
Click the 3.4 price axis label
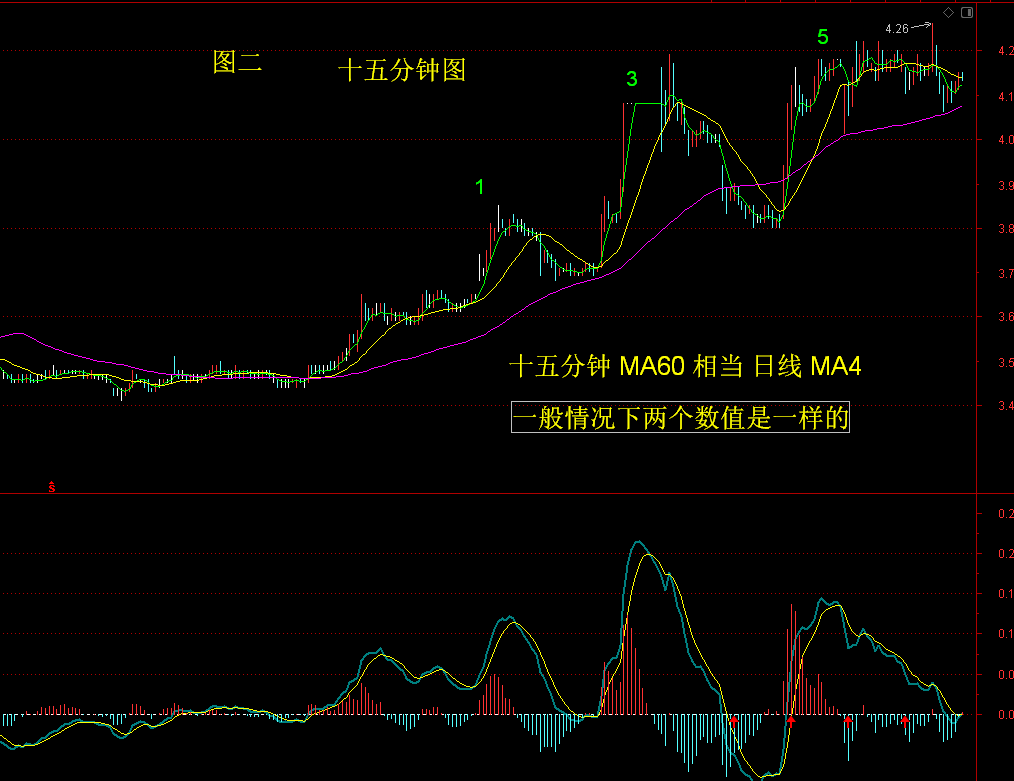1006,405
